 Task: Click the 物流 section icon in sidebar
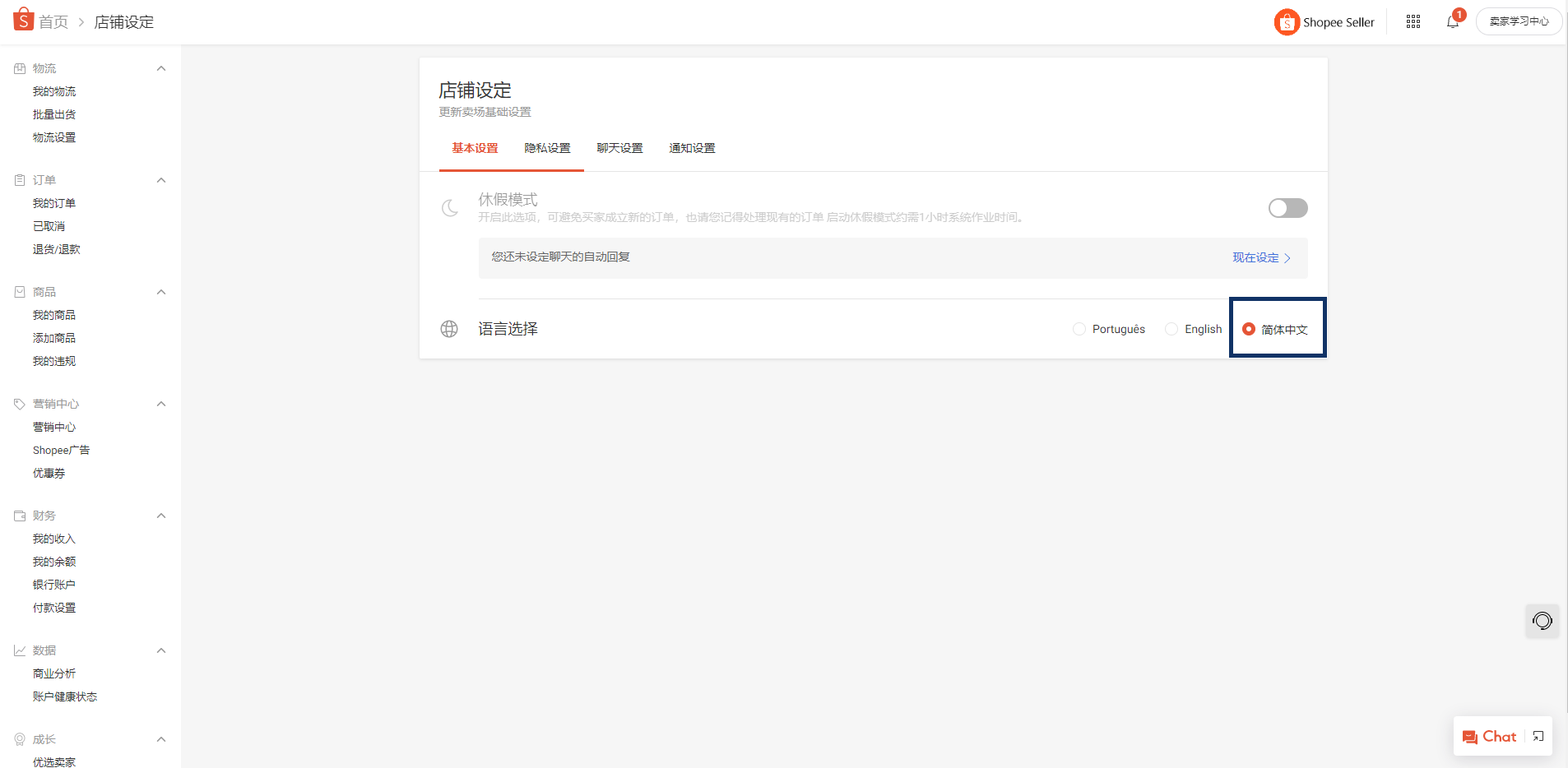pos(20,68)
